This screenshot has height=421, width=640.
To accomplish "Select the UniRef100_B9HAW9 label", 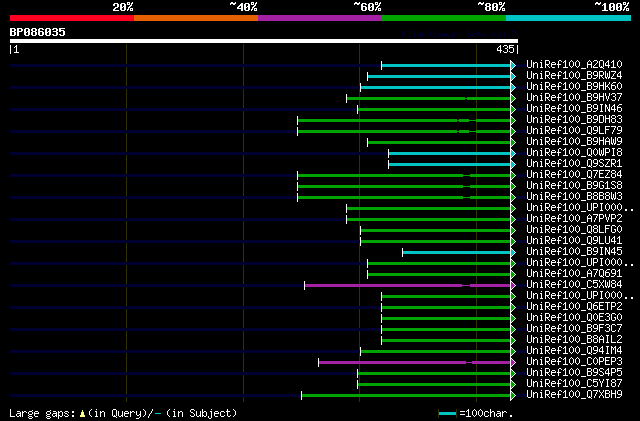I will click(x=574, y=142).
